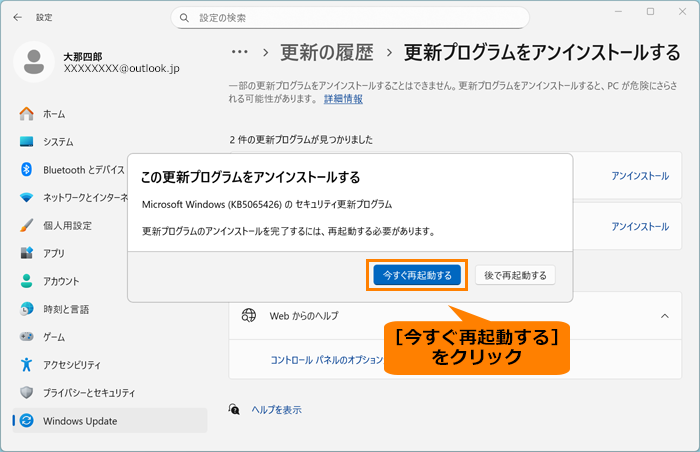Click 更新の履歴 breadcrumb

click(x=327, y=52)
